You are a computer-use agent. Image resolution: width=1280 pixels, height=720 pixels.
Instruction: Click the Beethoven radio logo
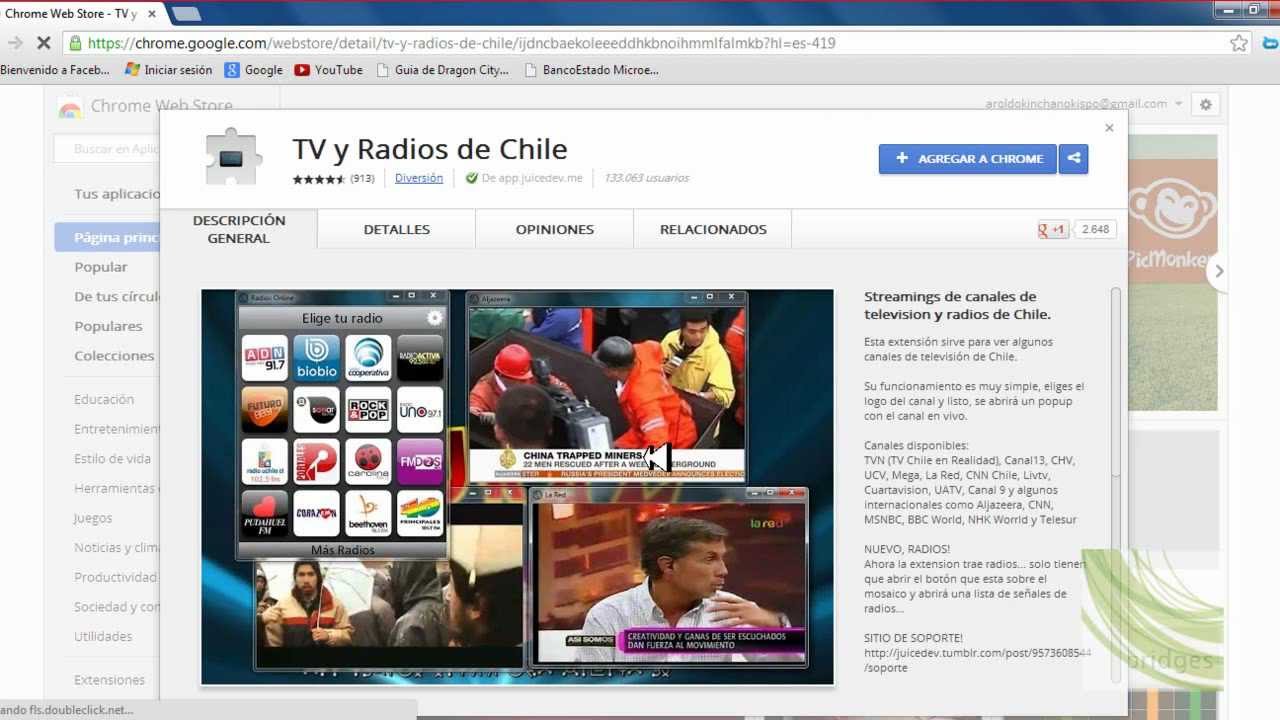point(369,513)
